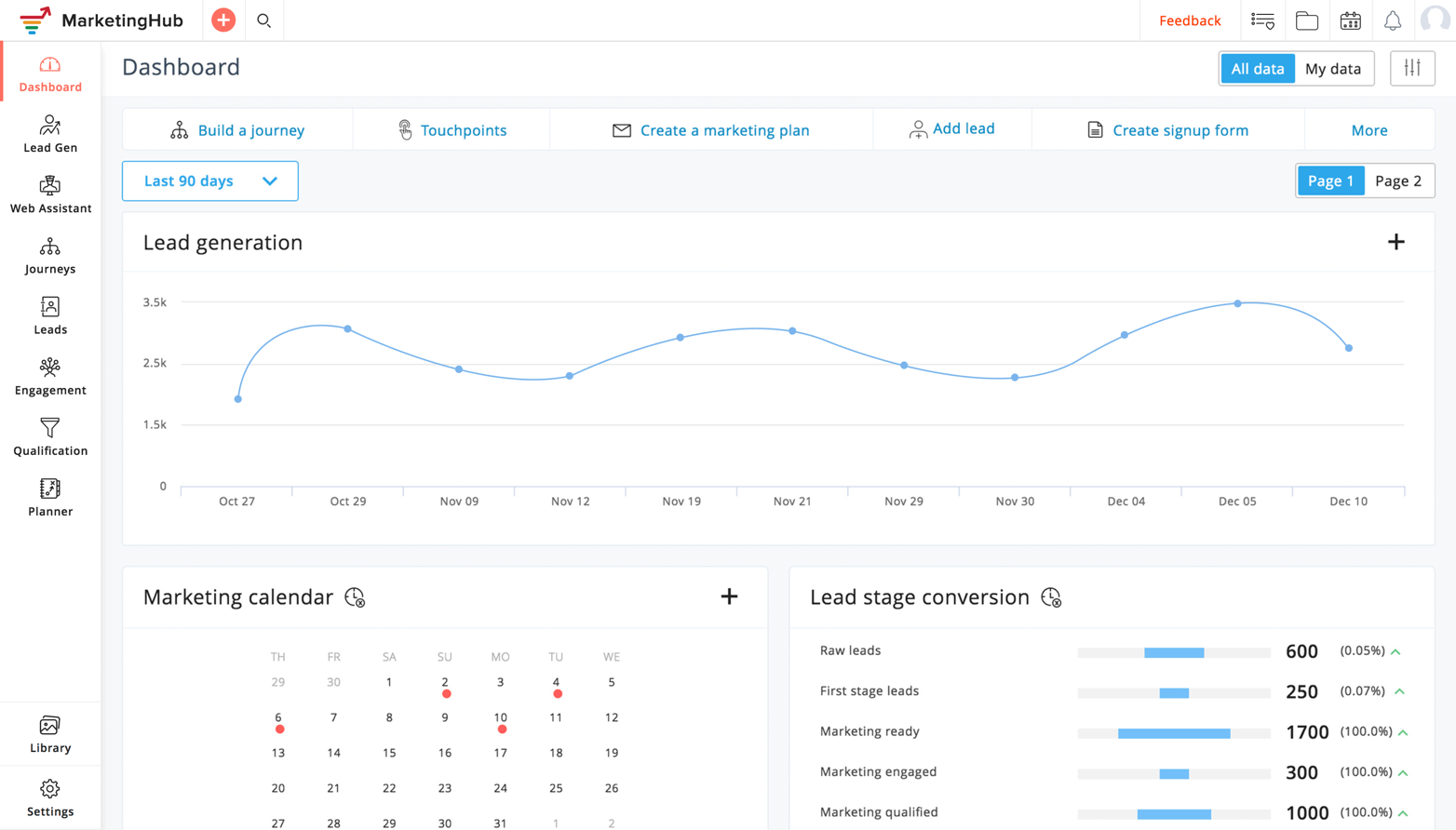Click the plus icon in Marketing calendar panel
This screenshot has width=1456, height=830.
(x=729, y=596)
